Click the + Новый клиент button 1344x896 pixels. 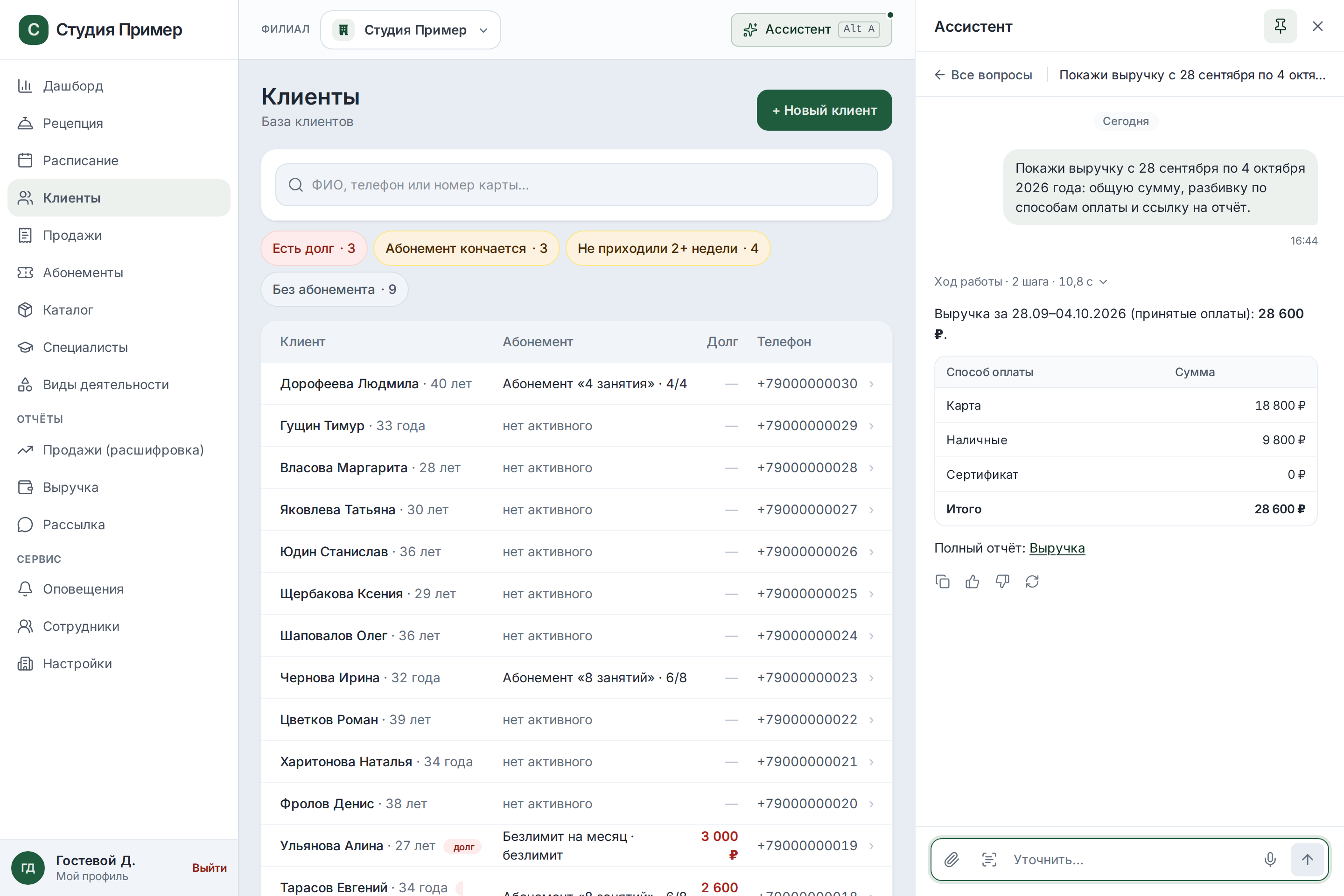pos(824,110)
